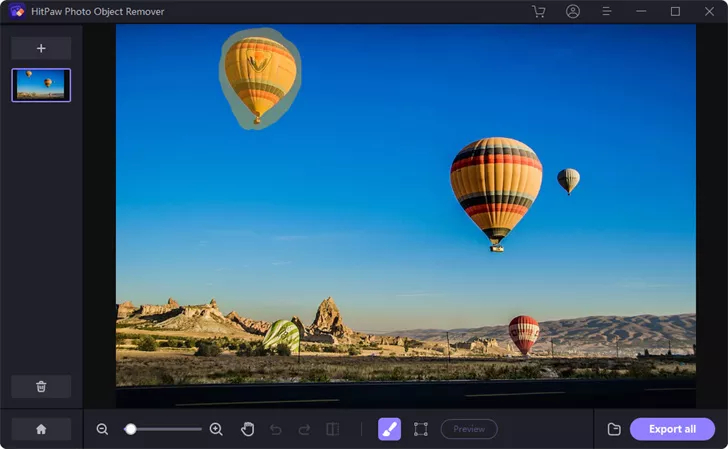This screenshot has height=449, width=728.
Task: Click the highlighted yellow balloon on canvas
Action: click(260, 80)
